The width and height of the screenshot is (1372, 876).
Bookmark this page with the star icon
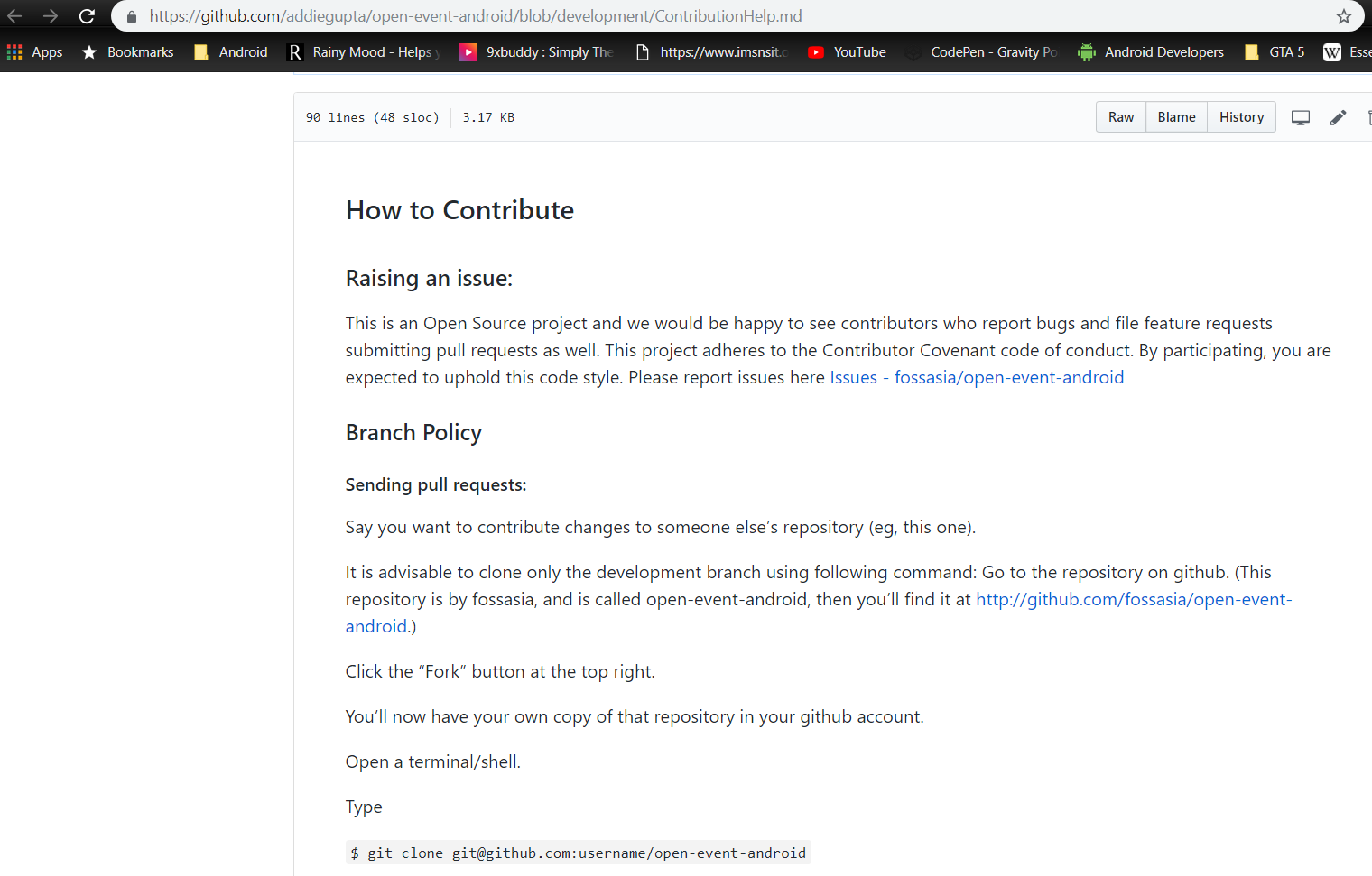(x=1344, y=16)
